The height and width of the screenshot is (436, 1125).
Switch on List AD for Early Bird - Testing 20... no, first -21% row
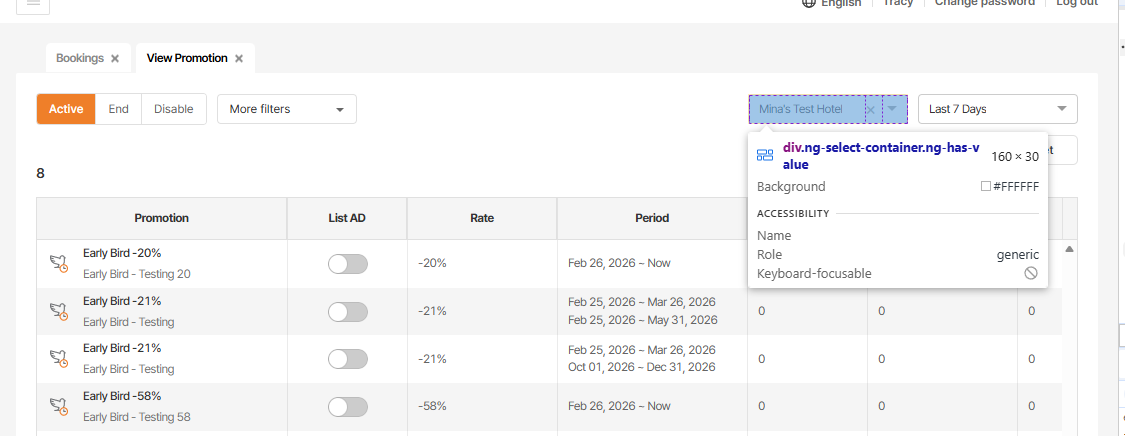347,312
